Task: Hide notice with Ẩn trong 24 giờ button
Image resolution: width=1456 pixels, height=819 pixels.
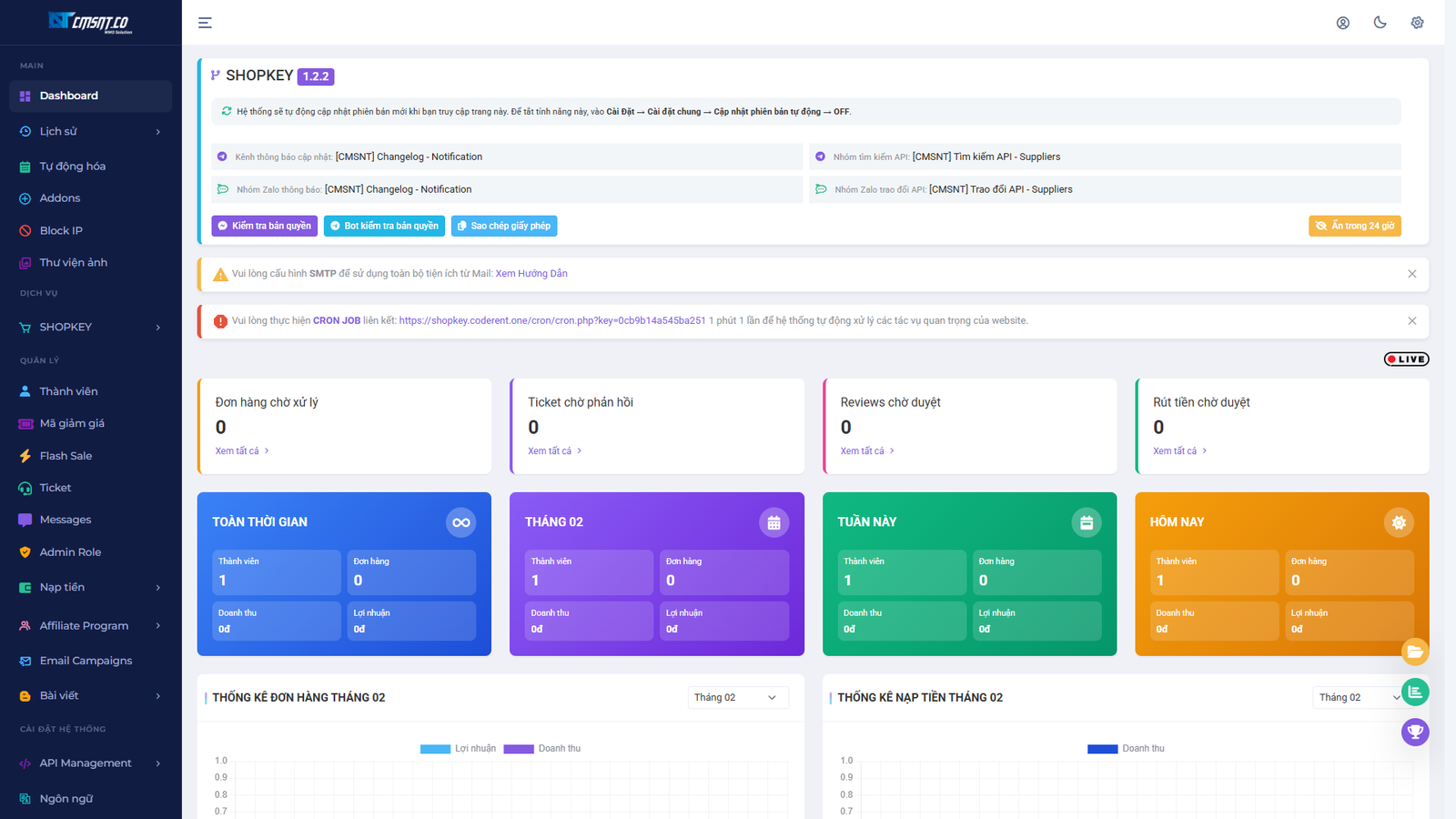Action: (x=1354, y=226)
